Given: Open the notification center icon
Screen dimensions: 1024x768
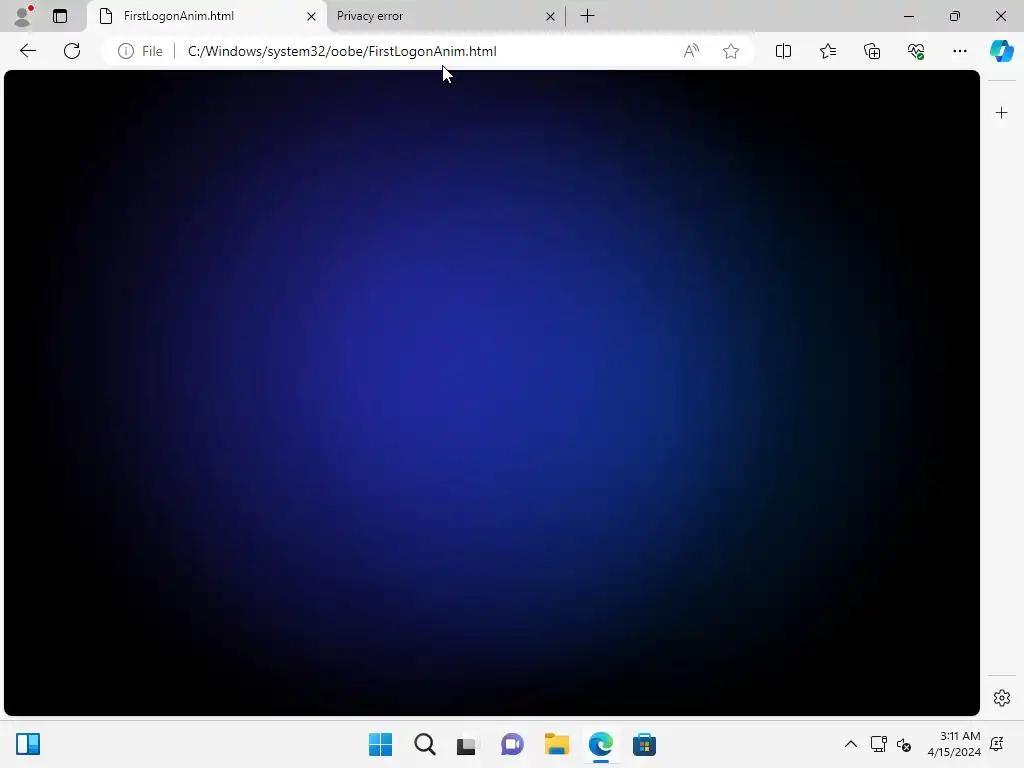Looking at the screenshot, I should point(997,744).
